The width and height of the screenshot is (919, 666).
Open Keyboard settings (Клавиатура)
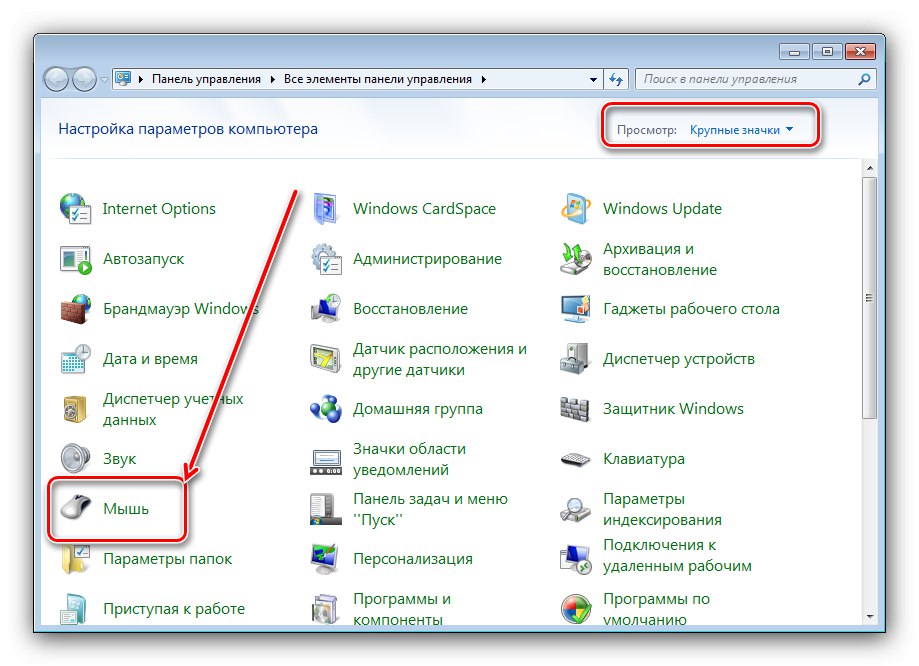(644, 458)
